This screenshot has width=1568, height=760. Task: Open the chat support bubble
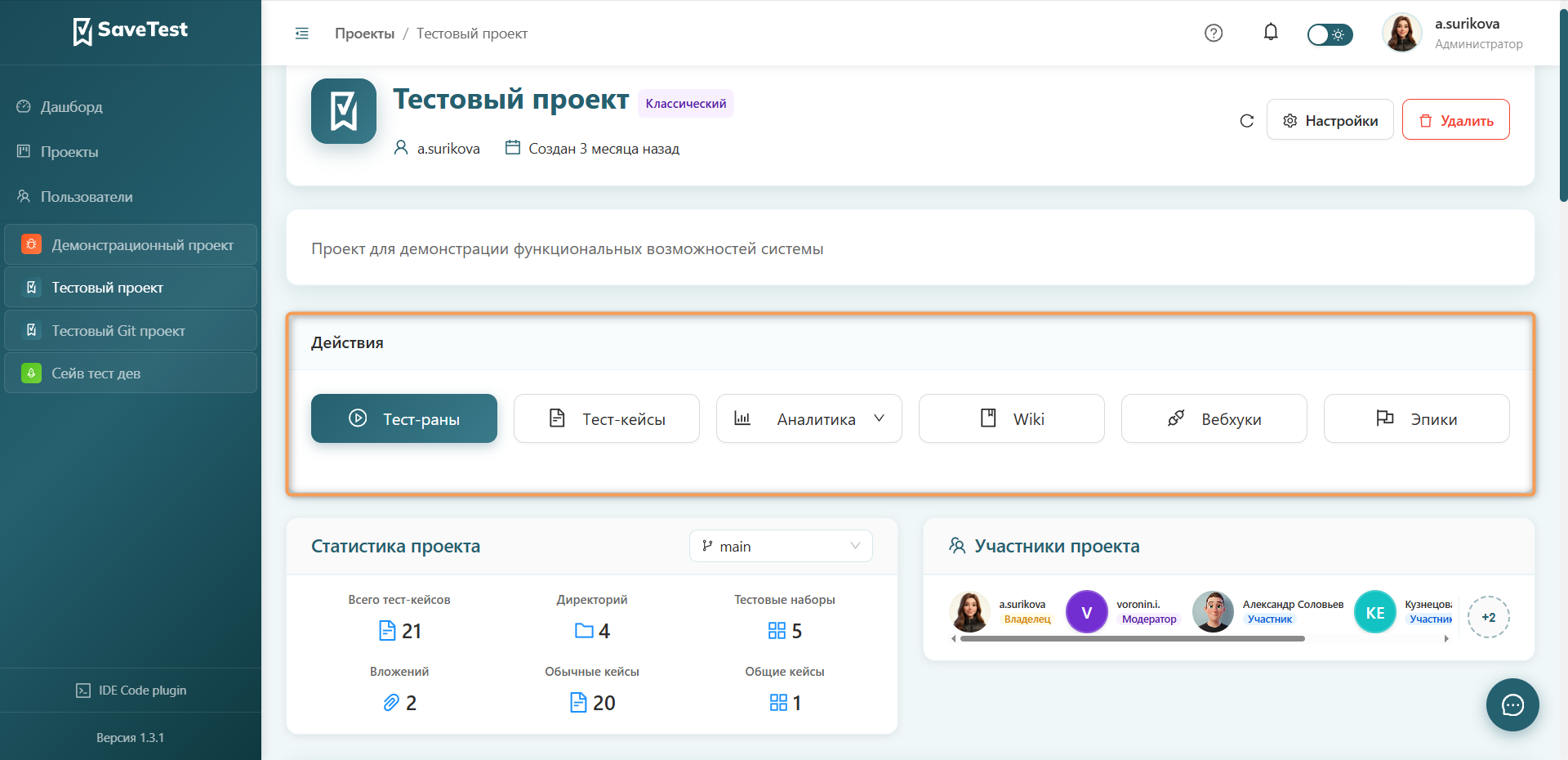click(x=1512, y=704)
